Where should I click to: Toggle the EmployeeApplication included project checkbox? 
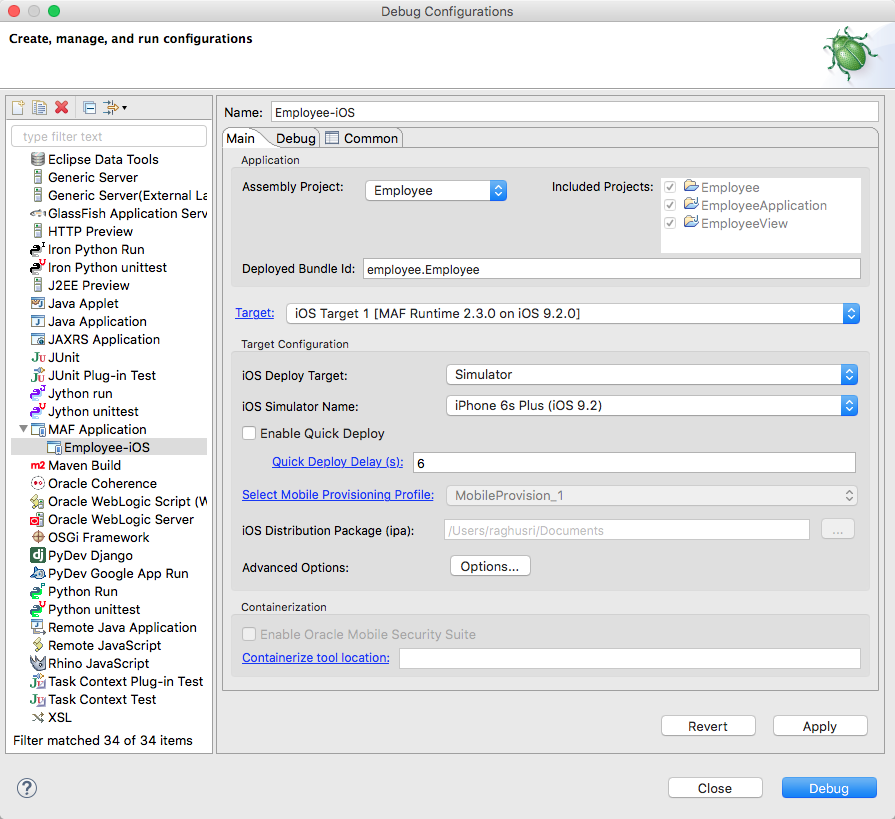pyautogui.click(x=670, y=205)
